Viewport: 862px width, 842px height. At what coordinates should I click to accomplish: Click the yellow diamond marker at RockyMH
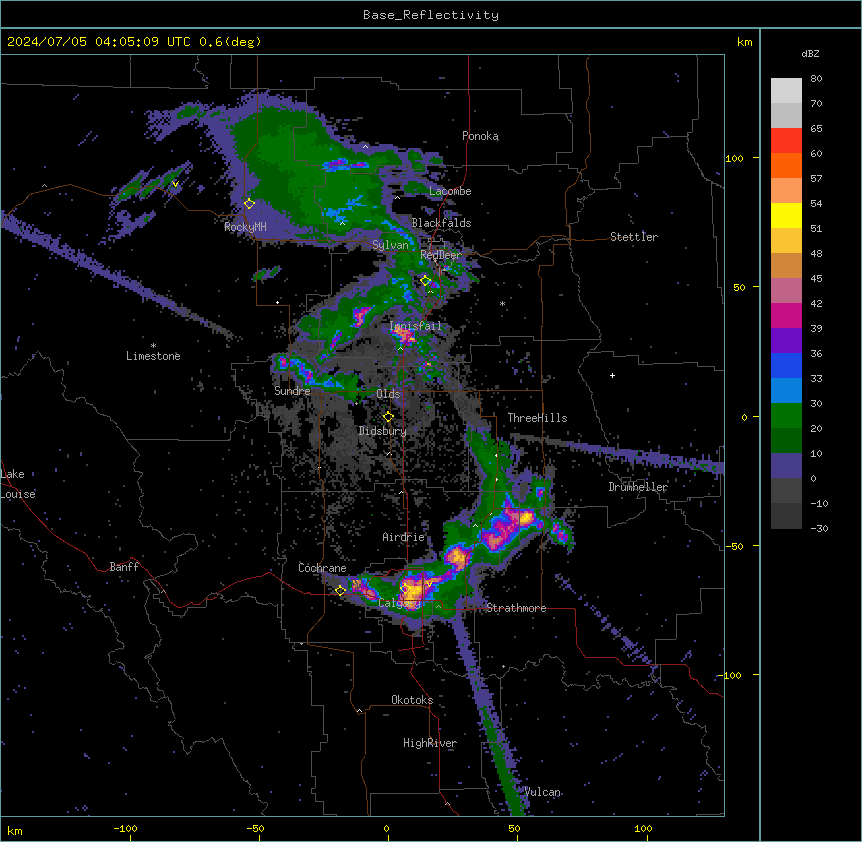(x=250, y=204)
